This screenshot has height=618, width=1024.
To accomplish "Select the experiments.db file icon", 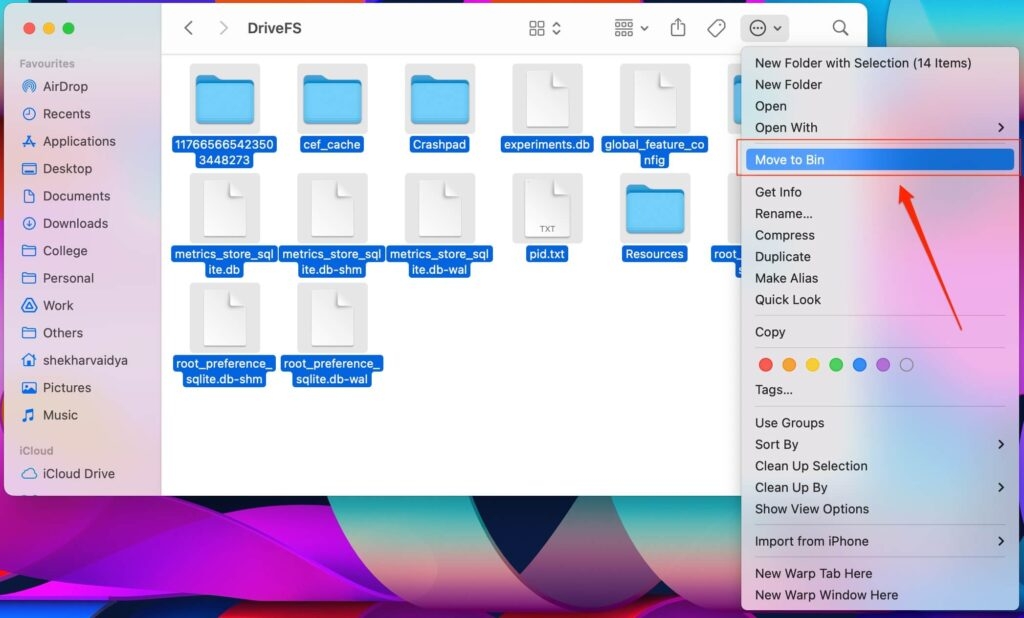I will click(547, 99).
